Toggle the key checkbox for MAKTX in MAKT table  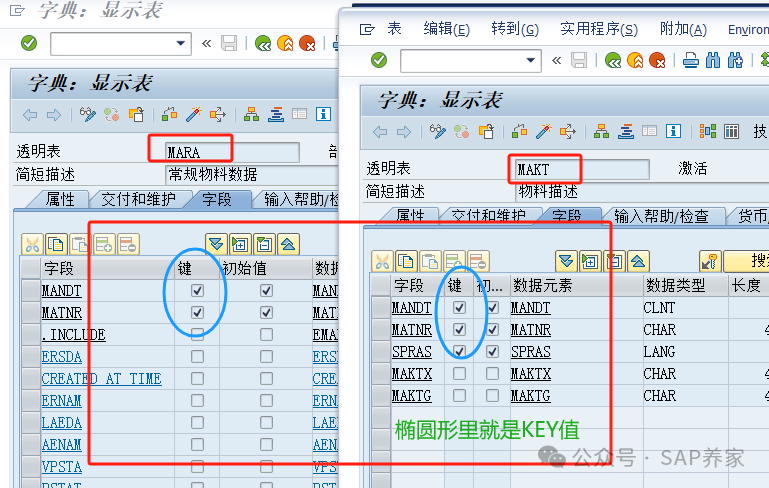[459, 374]
